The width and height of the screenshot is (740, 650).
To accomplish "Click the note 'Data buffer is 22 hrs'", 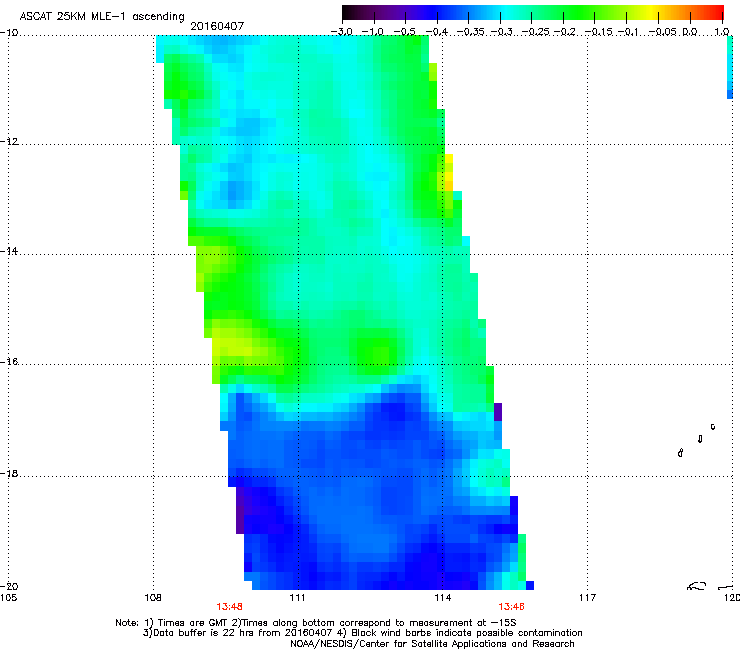I will point(362,633).
